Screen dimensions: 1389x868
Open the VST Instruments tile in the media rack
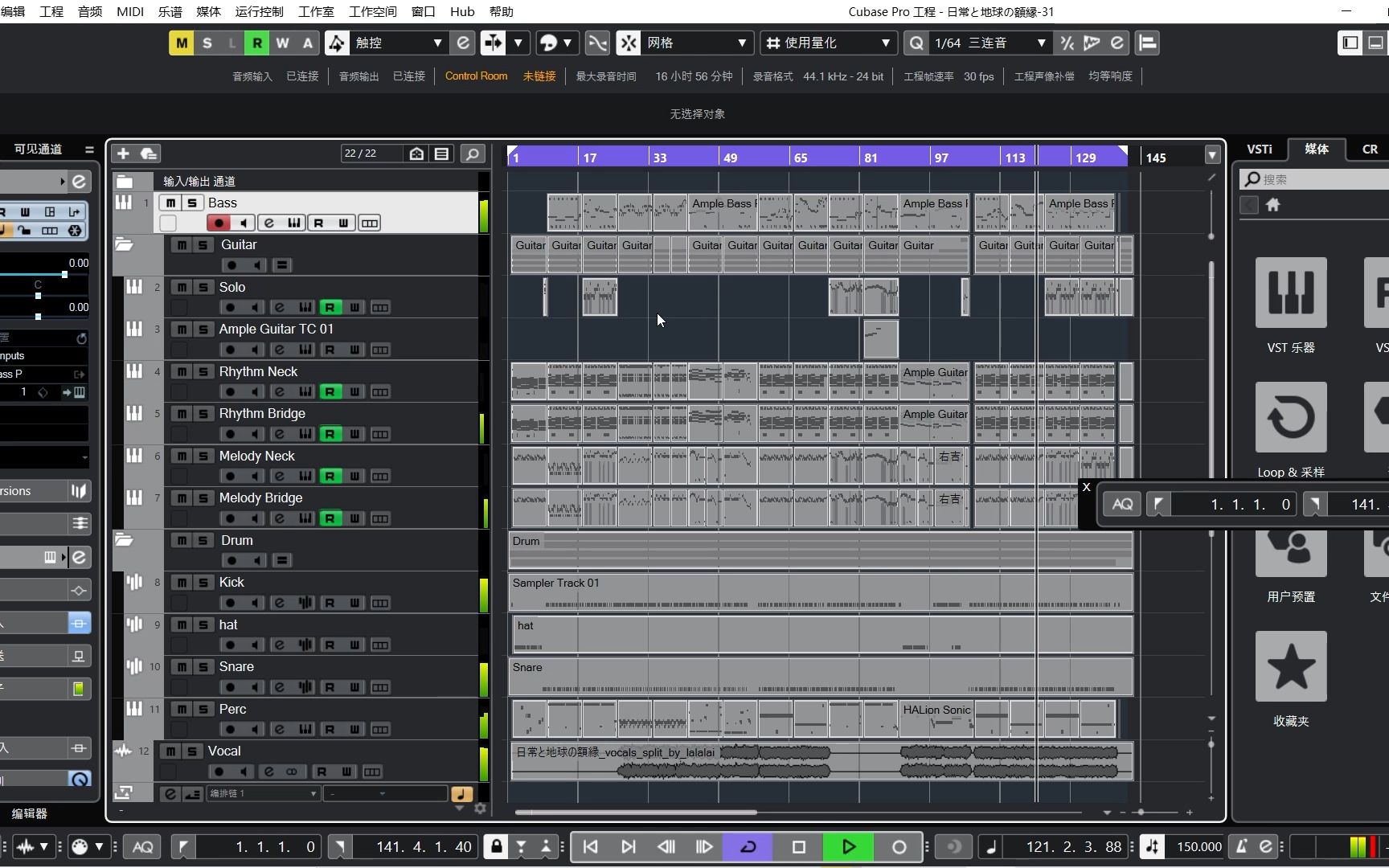(x=1291, y=293)
